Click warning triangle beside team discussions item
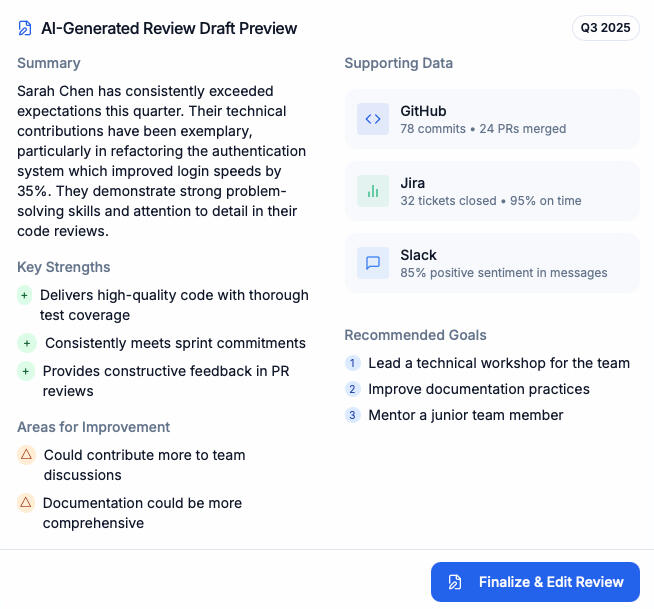Viewport: 654px width, 609px height. click(x=27, y=455)
